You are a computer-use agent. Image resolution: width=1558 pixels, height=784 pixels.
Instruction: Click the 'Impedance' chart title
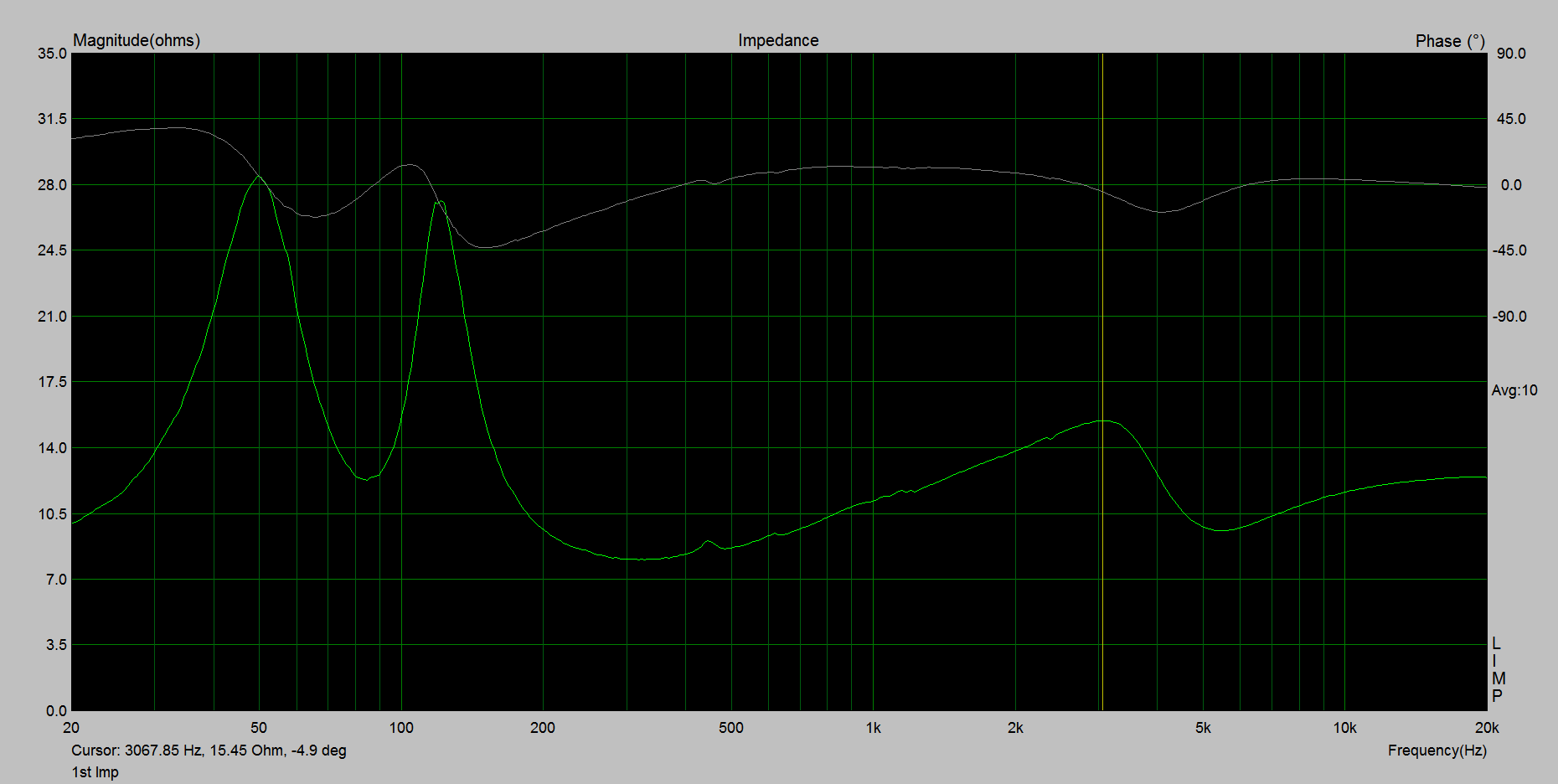click(x=778, y=40)
